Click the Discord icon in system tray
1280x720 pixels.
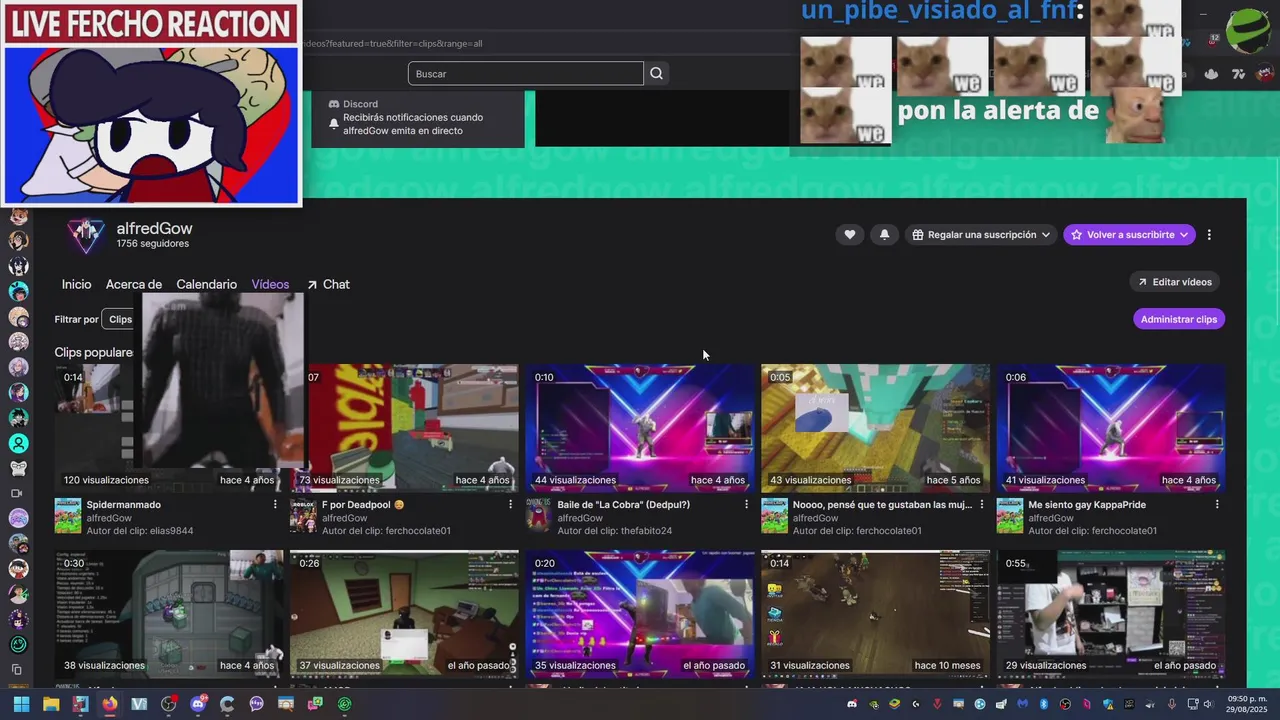(x=852, y=704)
